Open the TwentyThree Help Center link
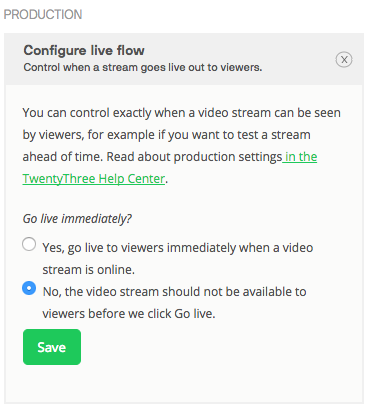369x410 pixels. pyautogui.click(x=94, y=179)
